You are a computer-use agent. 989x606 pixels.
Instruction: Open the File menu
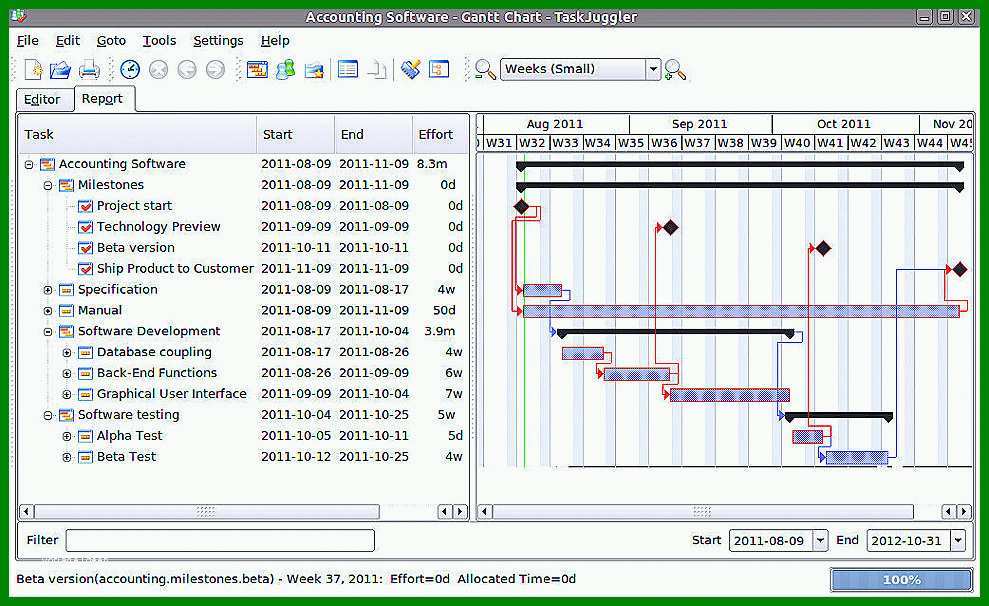click(x=27, y=40)
